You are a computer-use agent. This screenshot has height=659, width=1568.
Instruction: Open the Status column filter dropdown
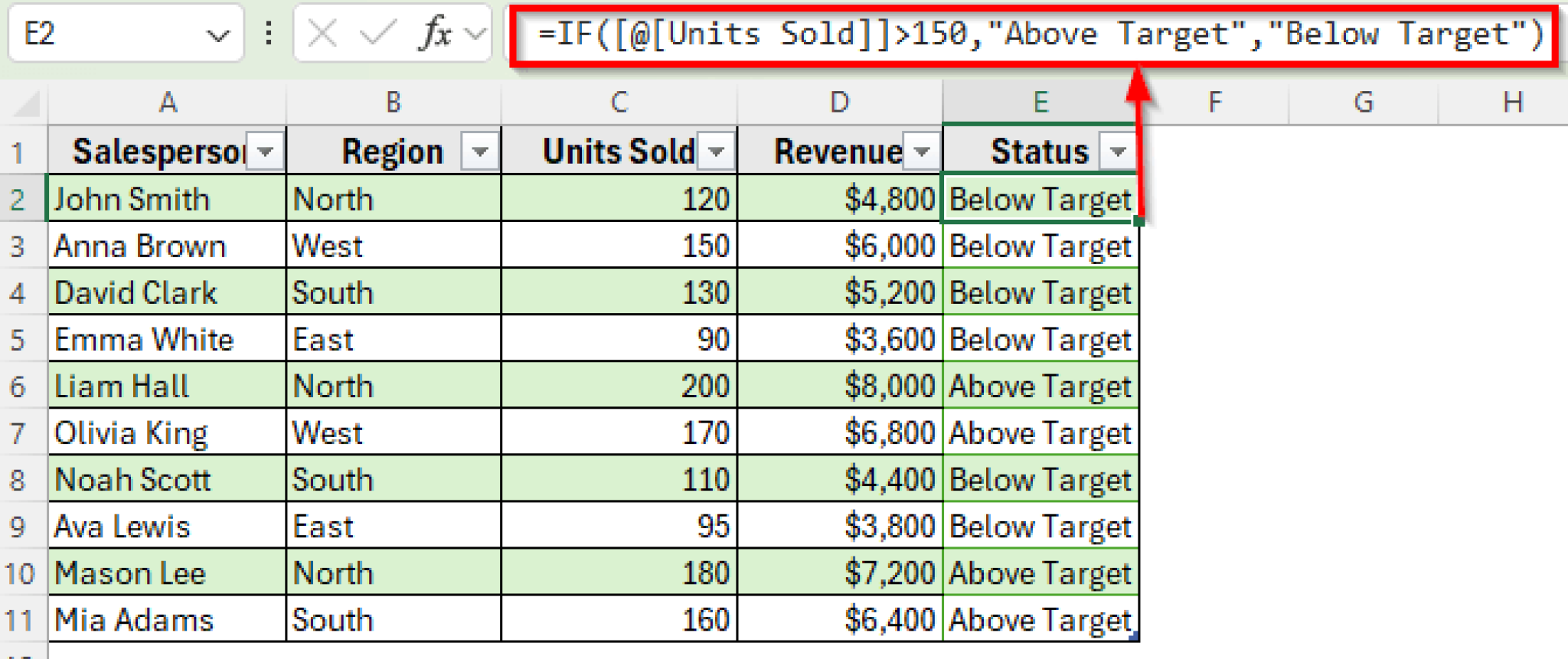[x=1118, y=152]
